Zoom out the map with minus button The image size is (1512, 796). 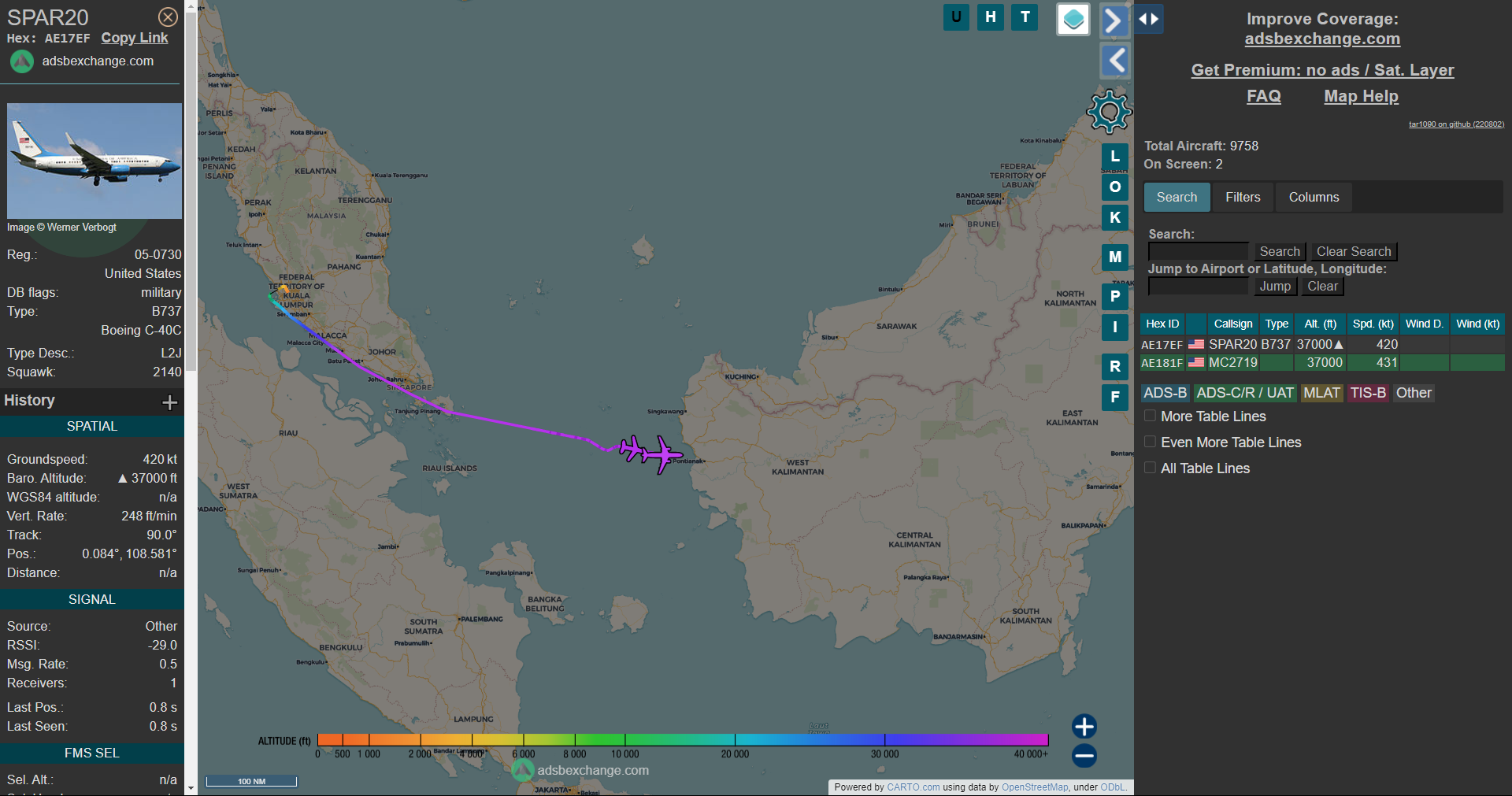pos(1084,756)
